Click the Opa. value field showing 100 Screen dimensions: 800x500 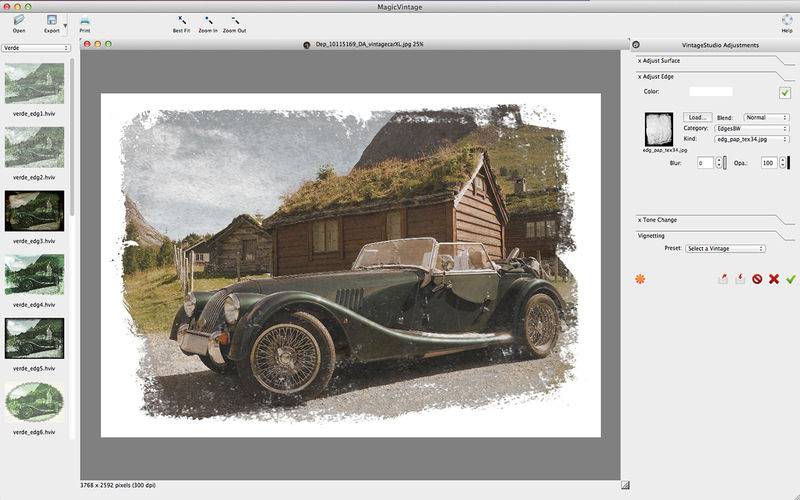tap(768, 163)
